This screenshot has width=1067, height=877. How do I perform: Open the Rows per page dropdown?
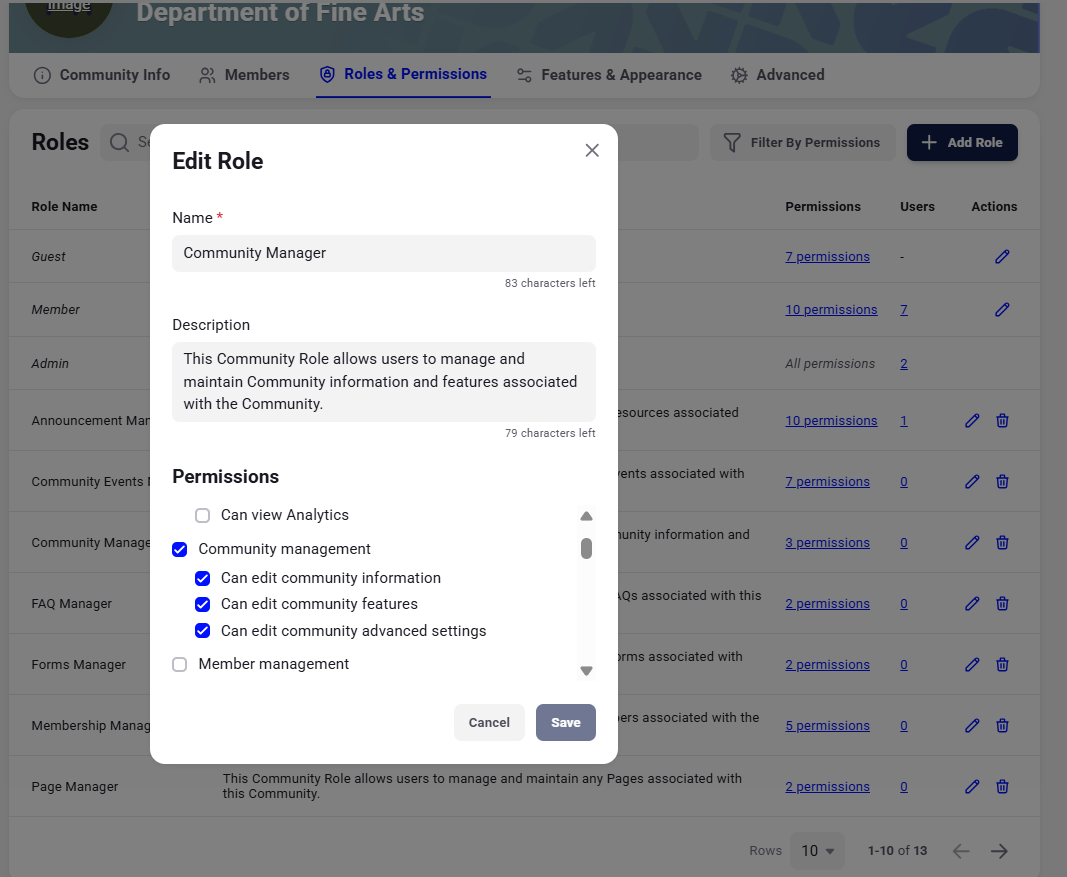[x=817, y=850]
